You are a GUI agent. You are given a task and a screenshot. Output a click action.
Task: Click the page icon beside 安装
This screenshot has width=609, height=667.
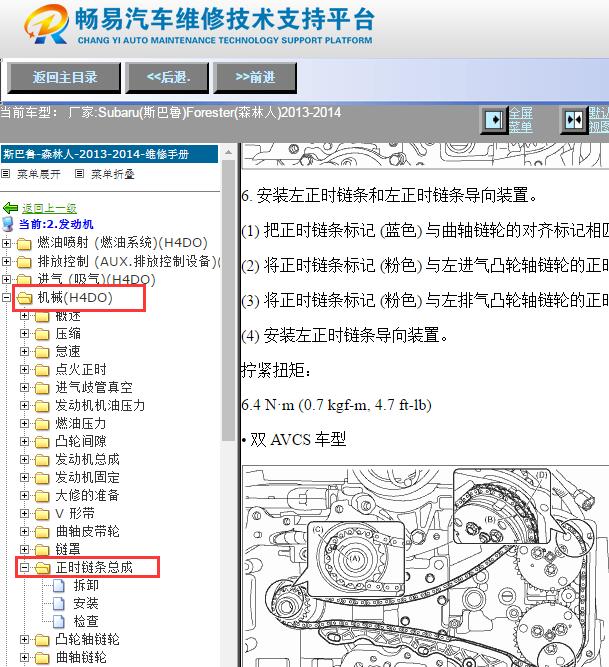[x=59, y=604]
